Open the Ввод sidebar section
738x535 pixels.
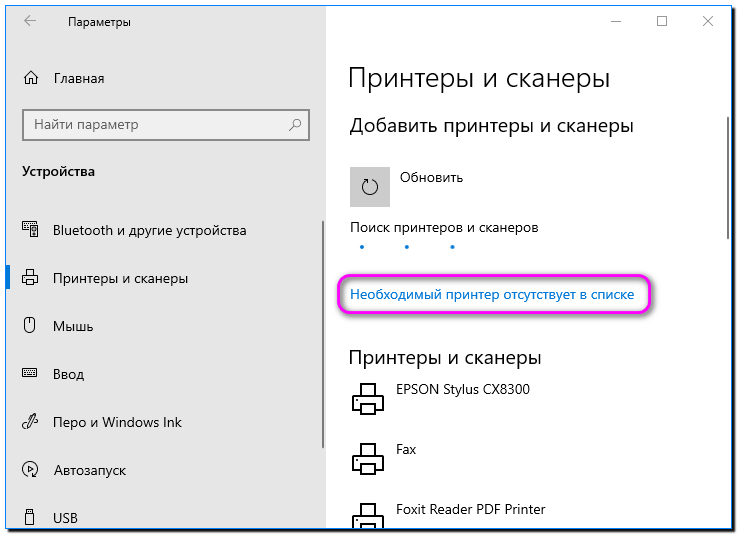[70, 374]
